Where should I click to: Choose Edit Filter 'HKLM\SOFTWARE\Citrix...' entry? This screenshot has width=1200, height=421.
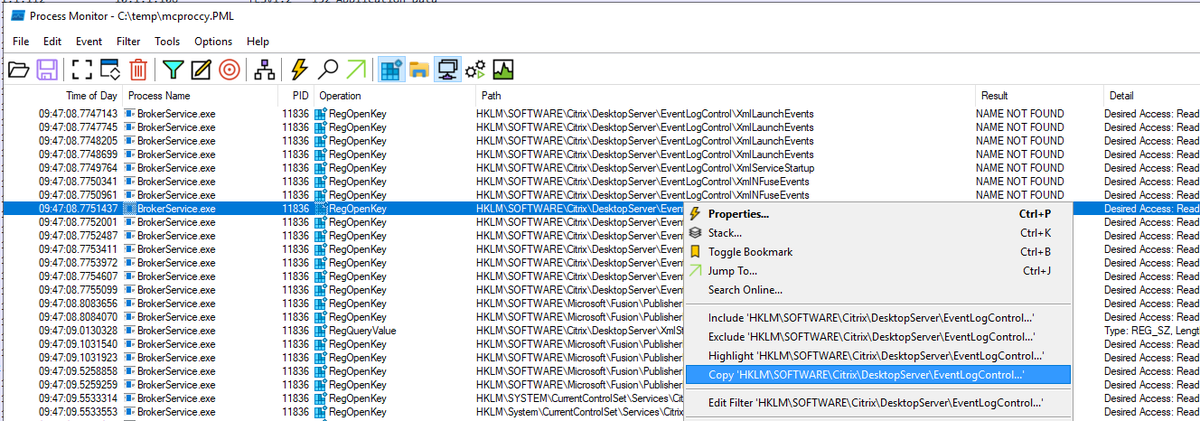[x=877, y=403]
